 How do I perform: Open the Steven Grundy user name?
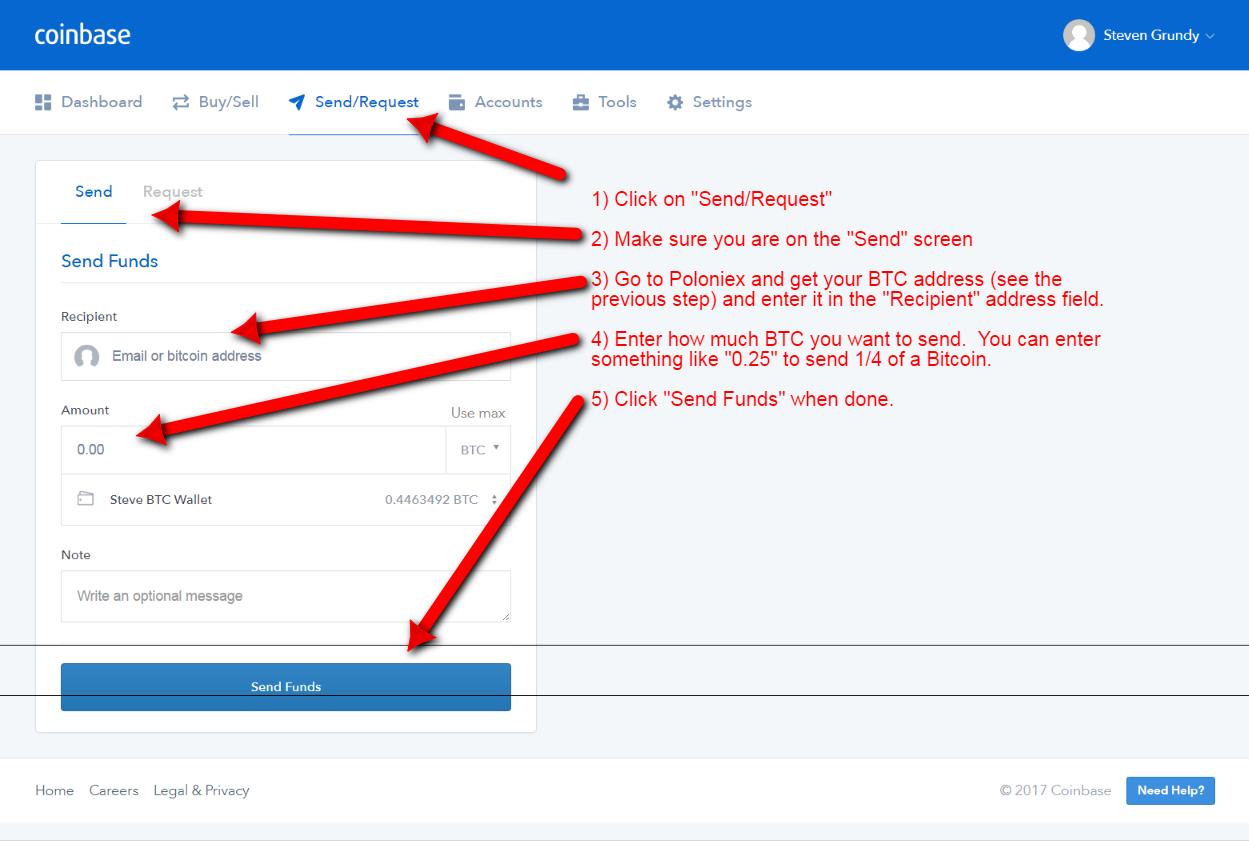click(x=1151, y=35)
